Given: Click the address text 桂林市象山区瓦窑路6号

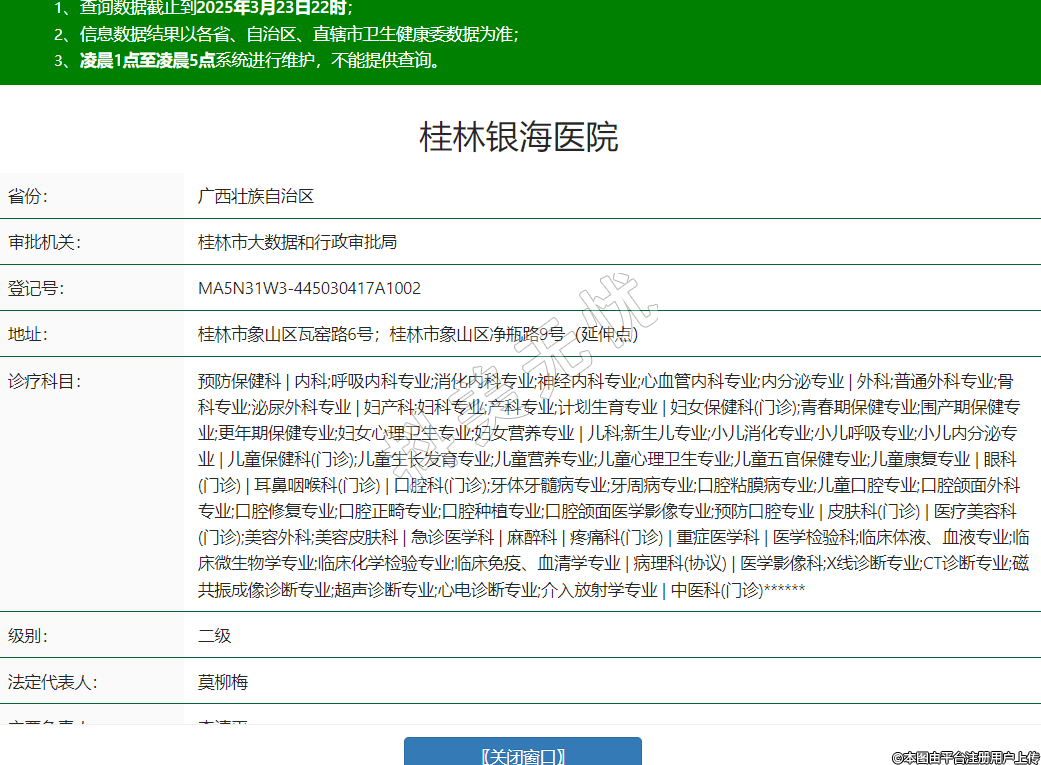Looking at the screenshot, I should pyautogui.click(x=285, y=334).
